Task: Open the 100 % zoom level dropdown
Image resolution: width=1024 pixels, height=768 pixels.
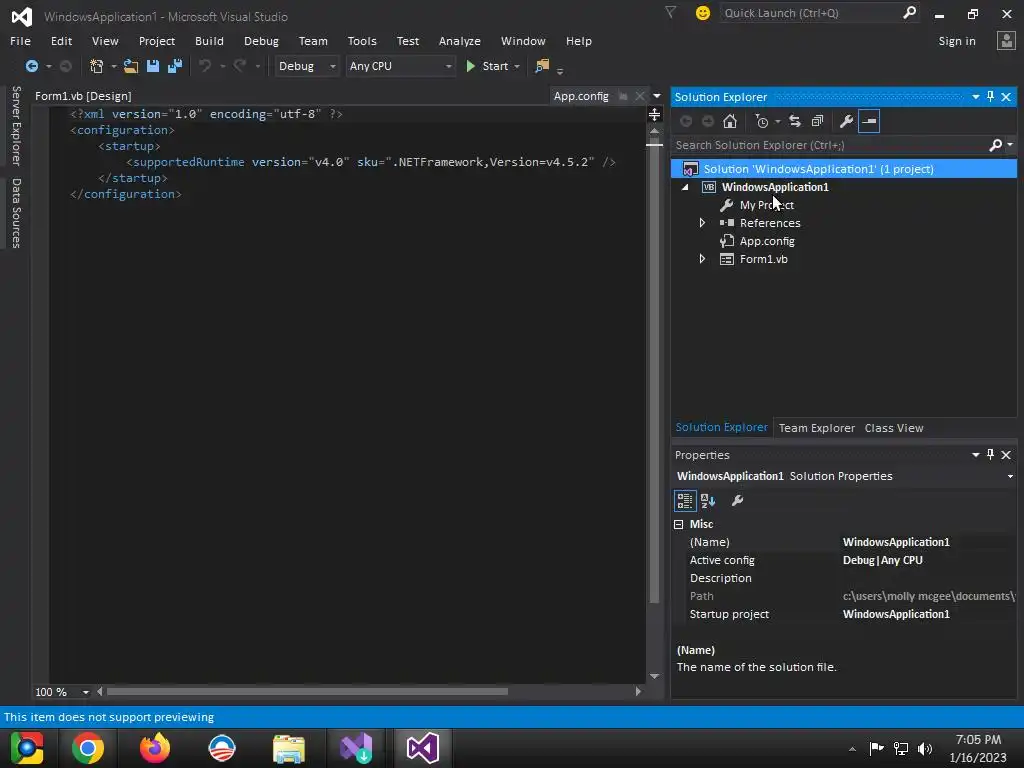Action: pos(86,692)
